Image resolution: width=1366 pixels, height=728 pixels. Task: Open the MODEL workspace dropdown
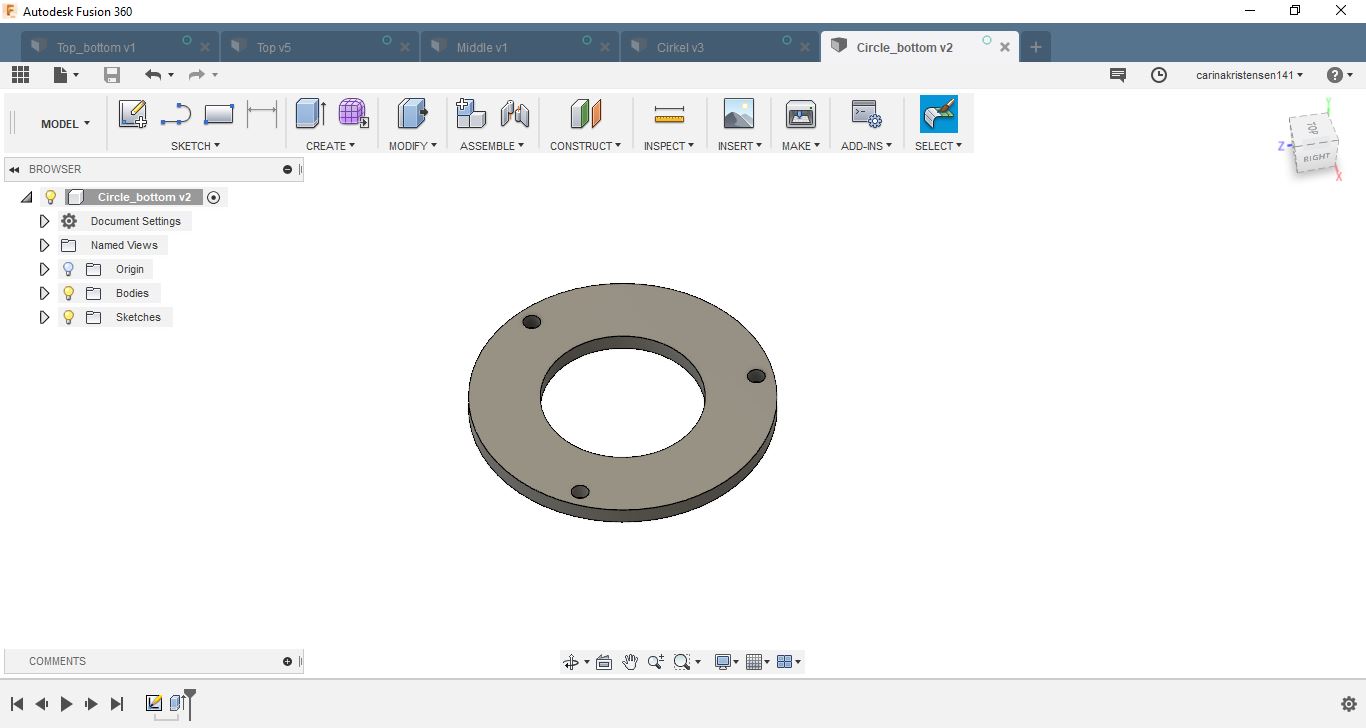tap(65, 124)
